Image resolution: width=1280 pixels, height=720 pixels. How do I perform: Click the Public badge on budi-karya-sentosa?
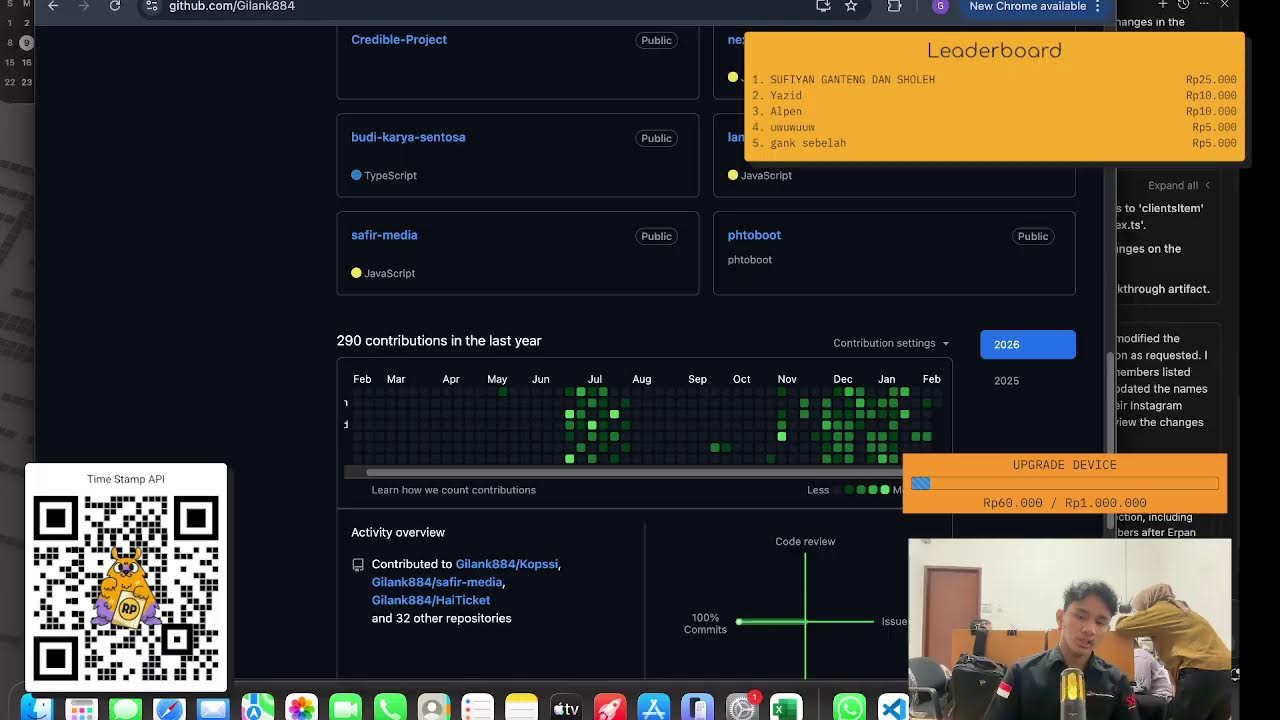(x=656, y=139)
